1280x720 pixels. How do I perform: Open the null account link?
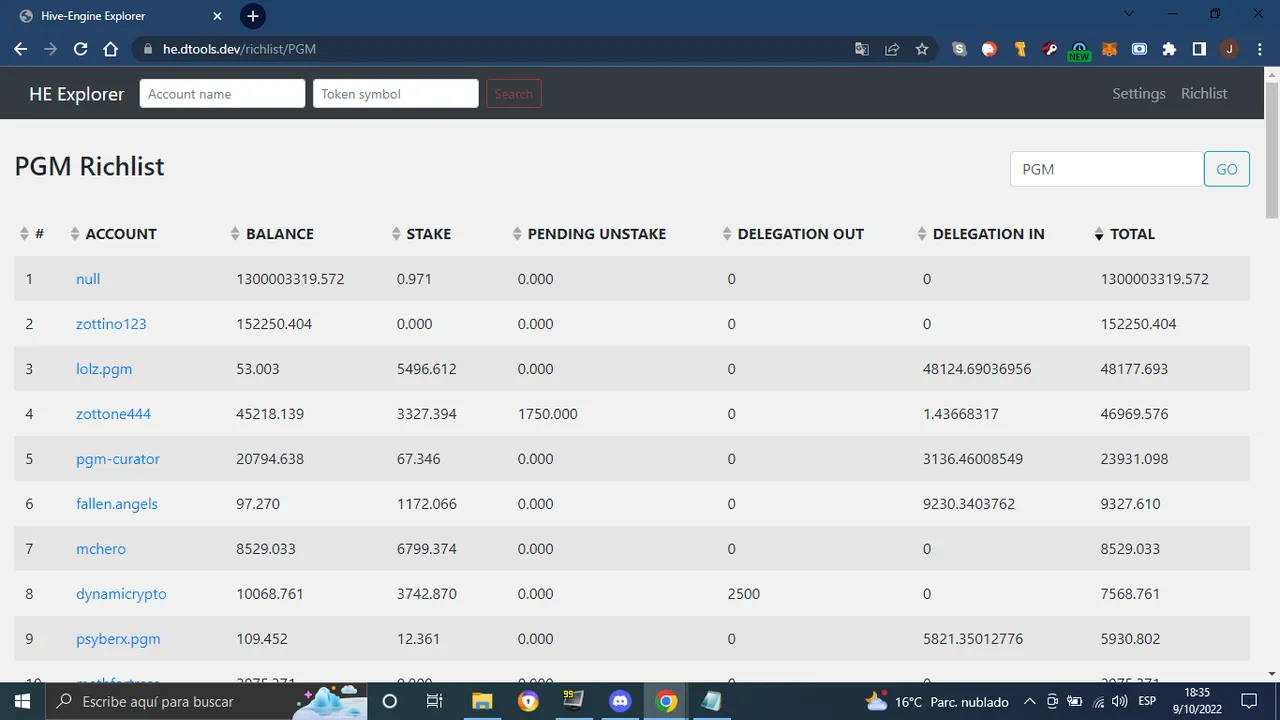point(88,279)
